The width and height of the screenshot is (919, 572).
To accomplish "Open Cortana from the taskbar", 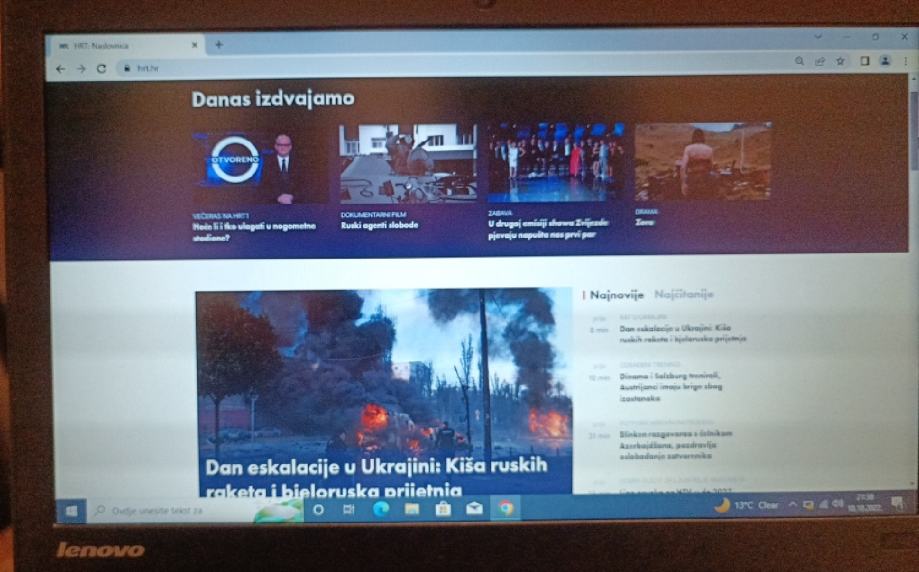I will 318,510.
